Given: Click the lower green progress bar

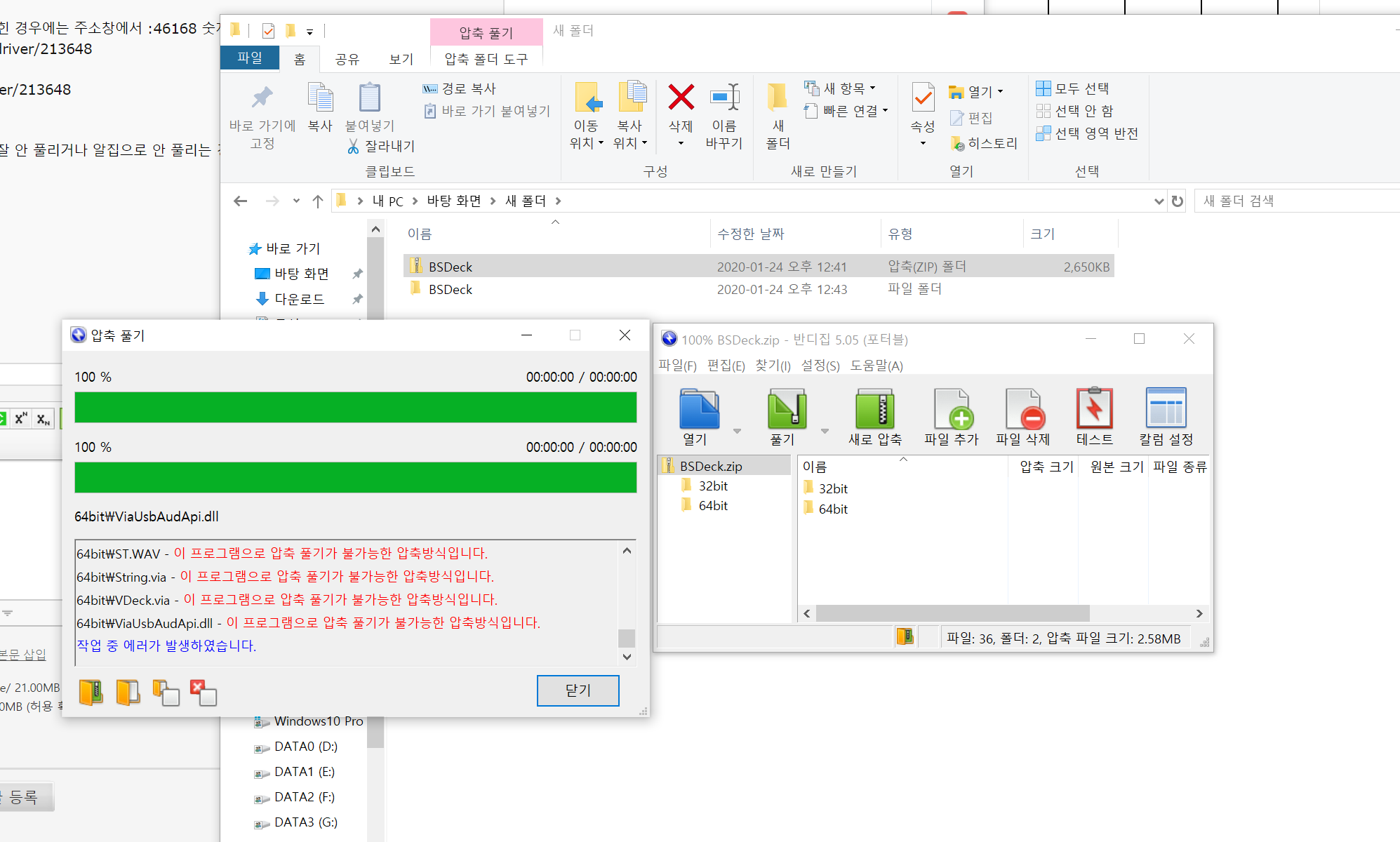Looking at the screenshot, I should point(356,477).
